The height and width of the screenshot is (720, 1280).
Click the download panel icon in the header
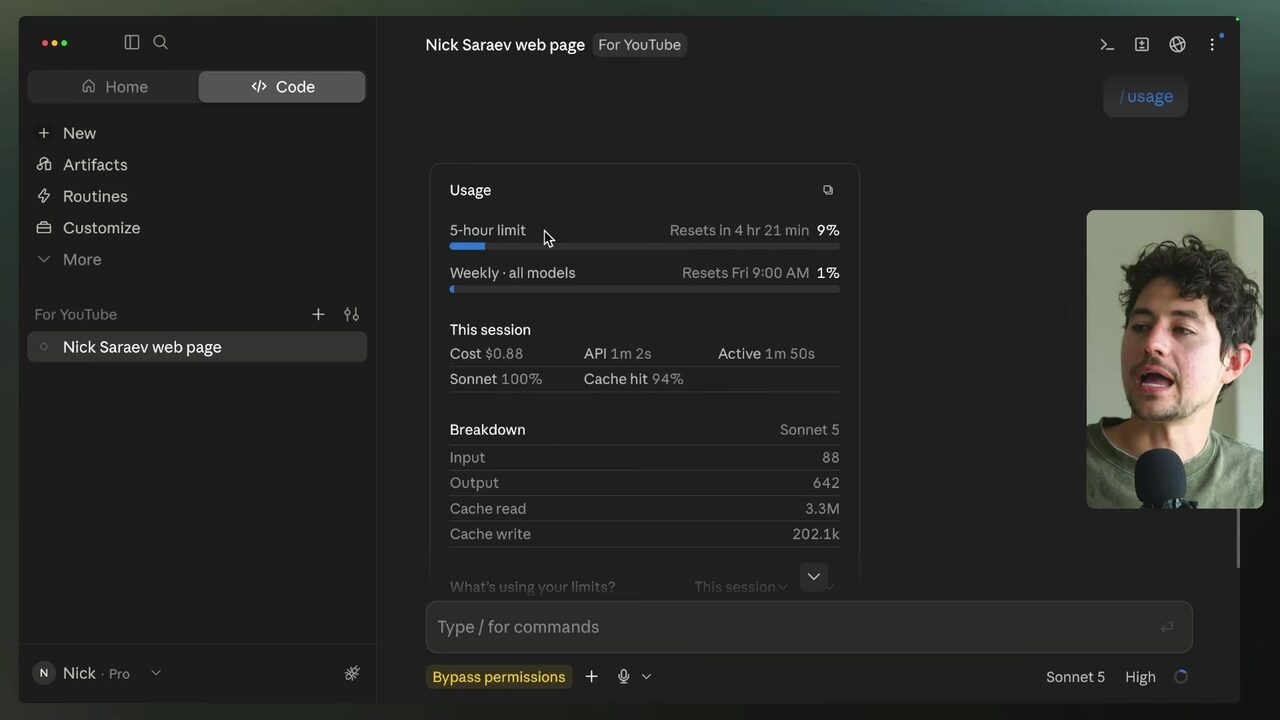[x=1142, y=44]
